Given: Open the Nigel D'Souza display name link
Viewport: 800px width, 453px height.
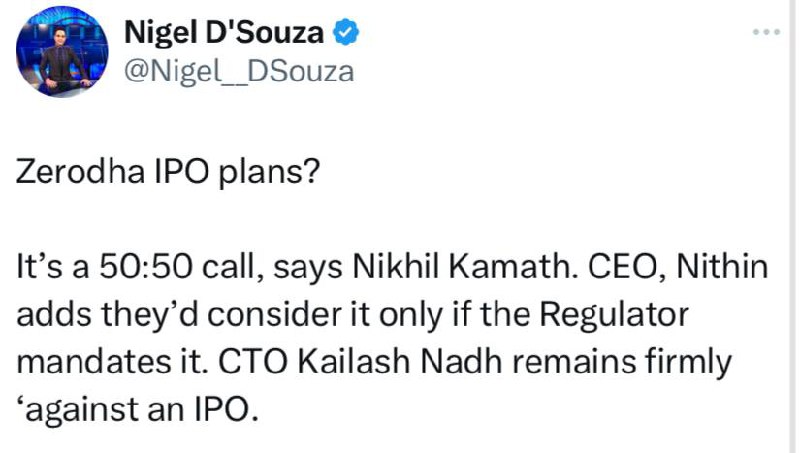Looking at the screenshot, I should 224,33.
